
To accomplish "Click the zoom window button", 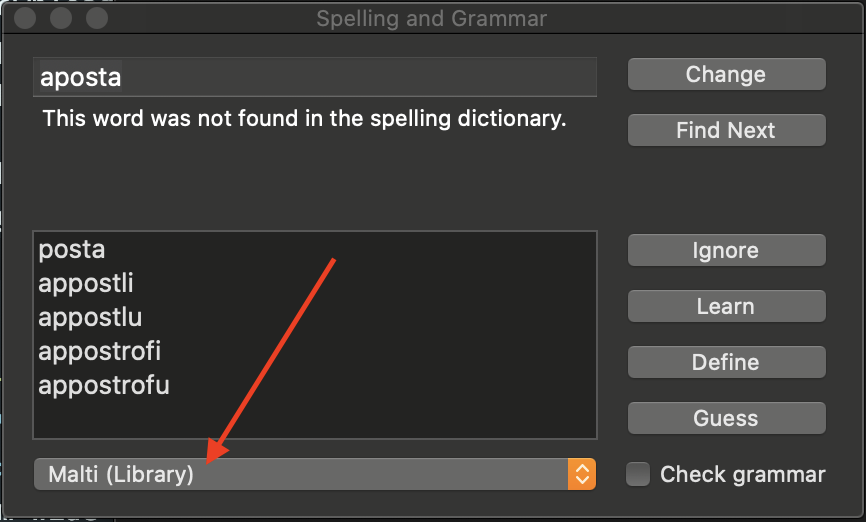I will click(97, 19).
